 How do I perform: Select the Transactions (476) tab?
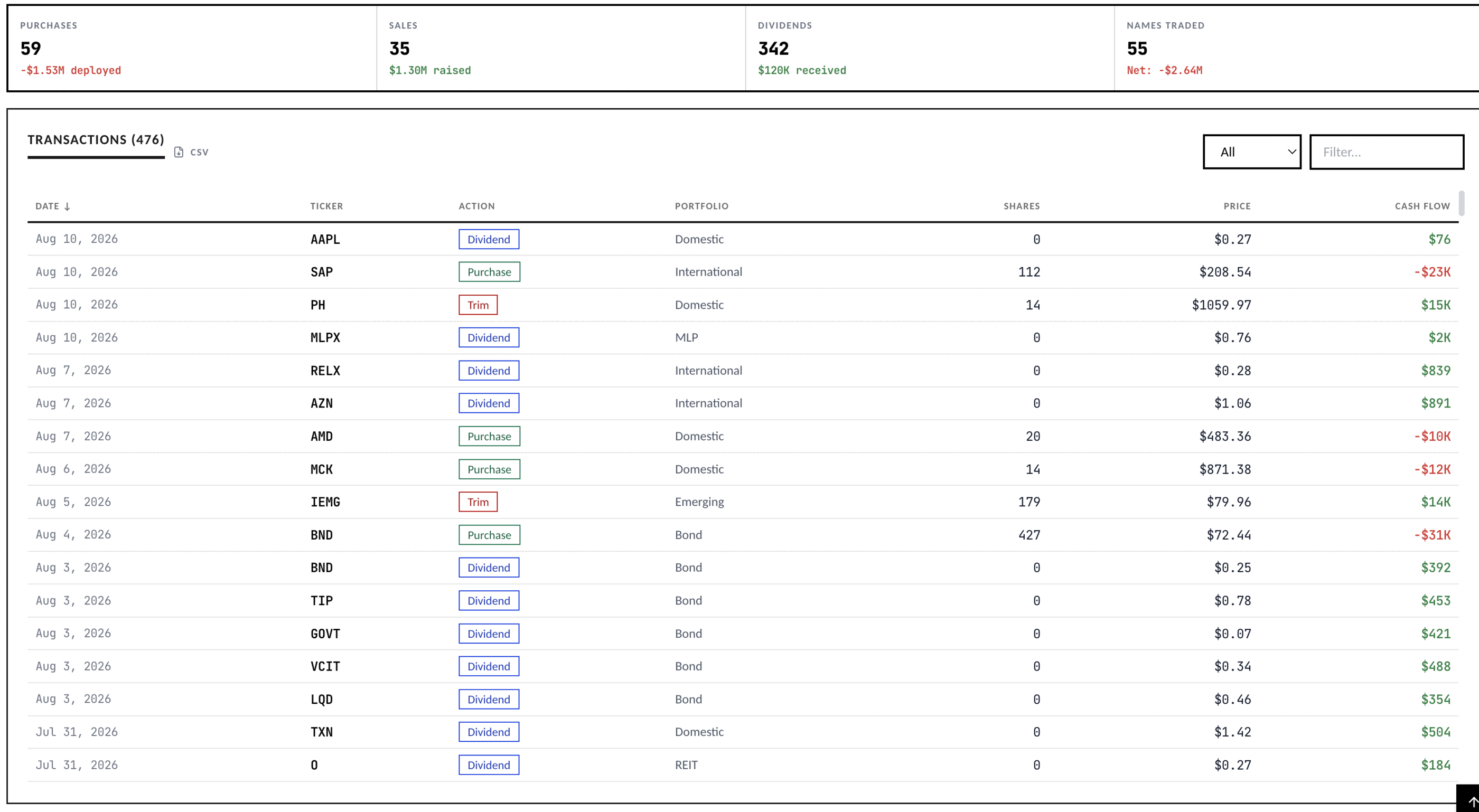tap(96, 140)
